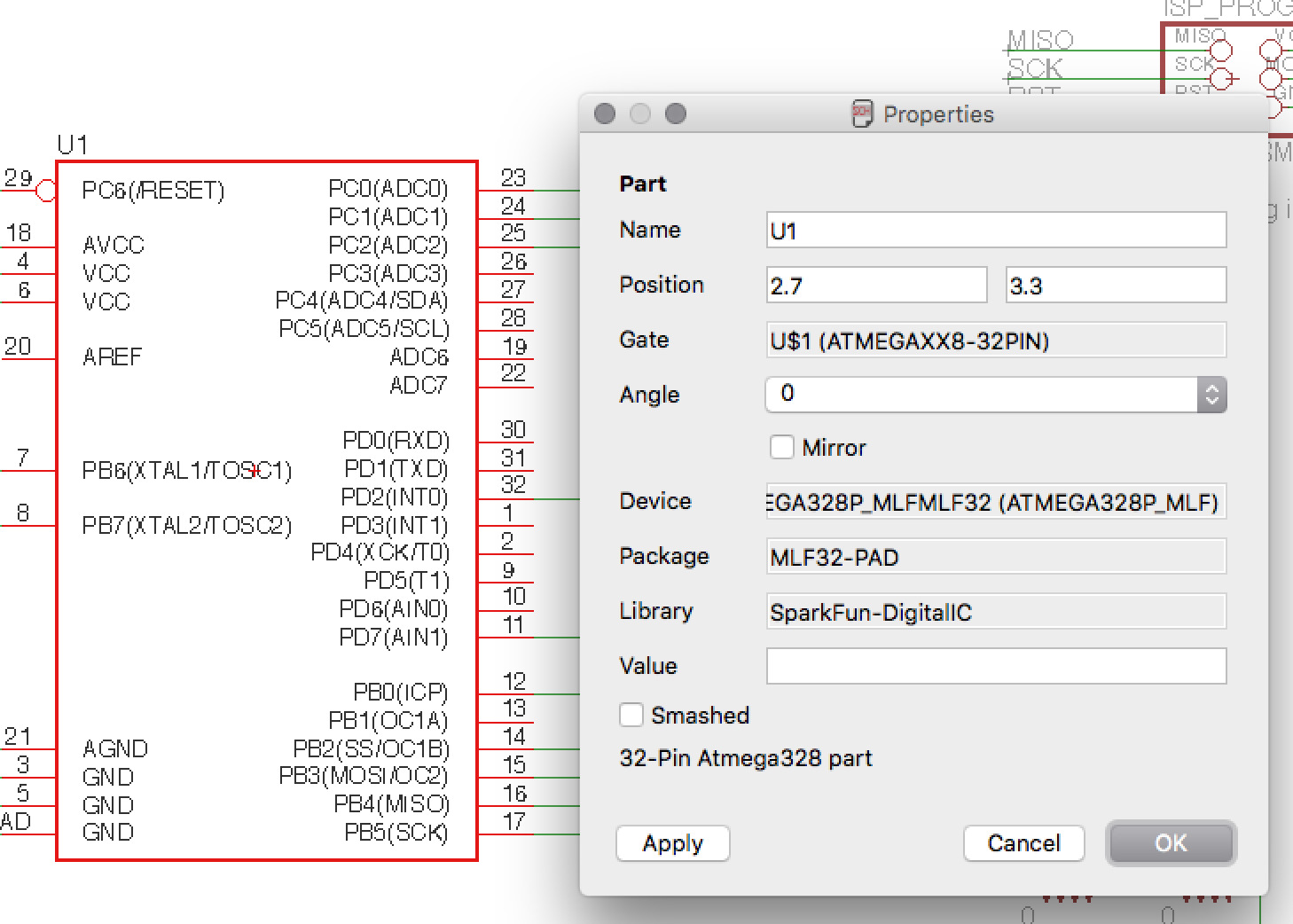Click the ADC6 pin label
The height and width of the screenshot is (924, 1293).
(x=419, y=356)
